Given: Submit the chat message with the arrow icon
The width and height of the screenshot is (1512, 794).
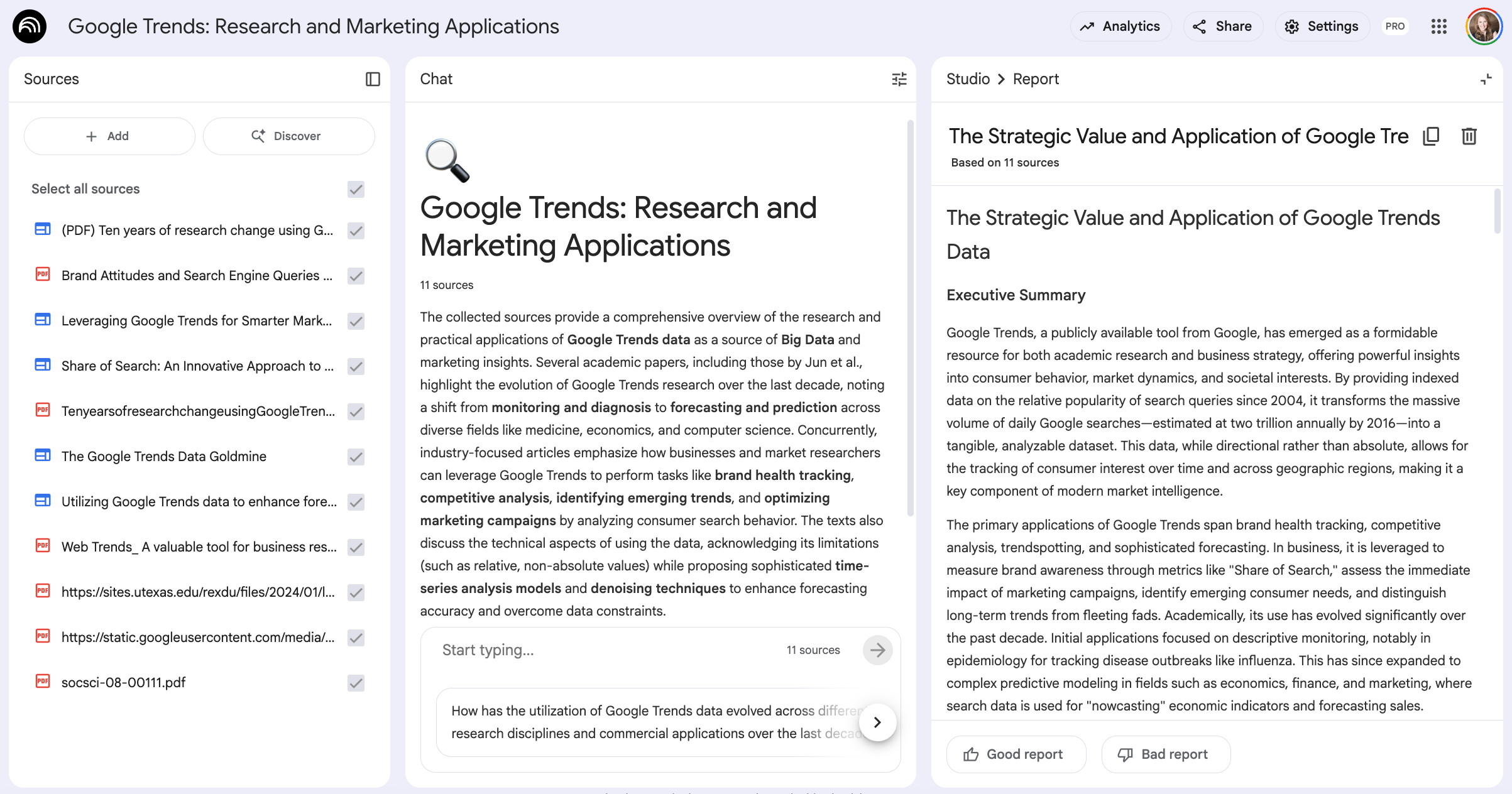Looking at the screenshot, I should tap(877, 650).
